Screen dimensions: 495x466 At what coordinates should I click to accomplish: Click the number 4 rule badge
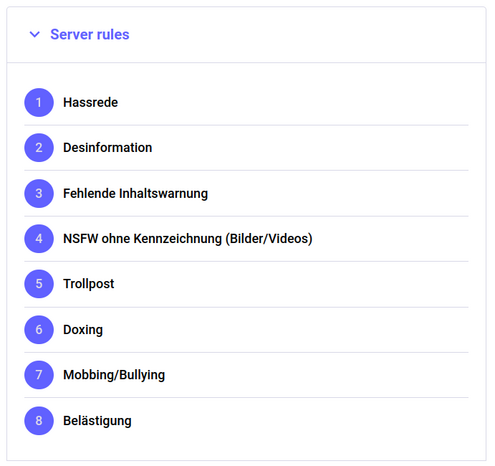pyautogui.click(x=39, y=239)
